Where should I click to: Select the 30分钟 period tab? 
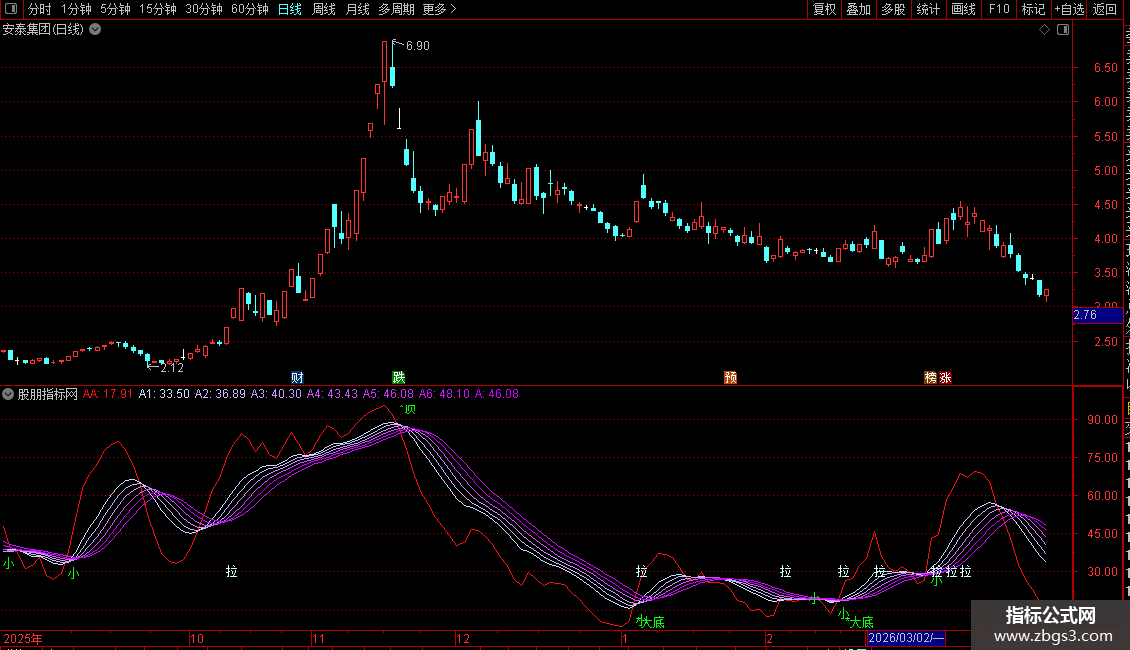(204, 9)
